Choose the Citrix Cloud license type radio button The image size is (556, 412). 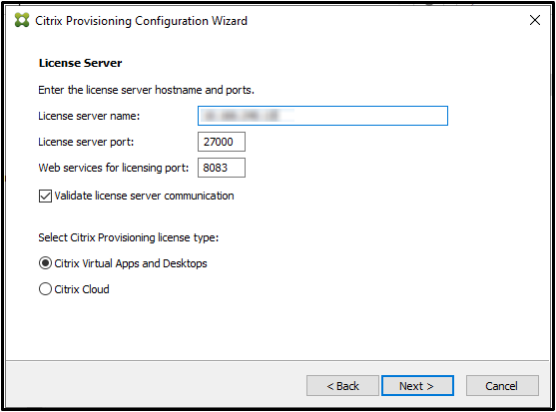click(x=45, y=289)
